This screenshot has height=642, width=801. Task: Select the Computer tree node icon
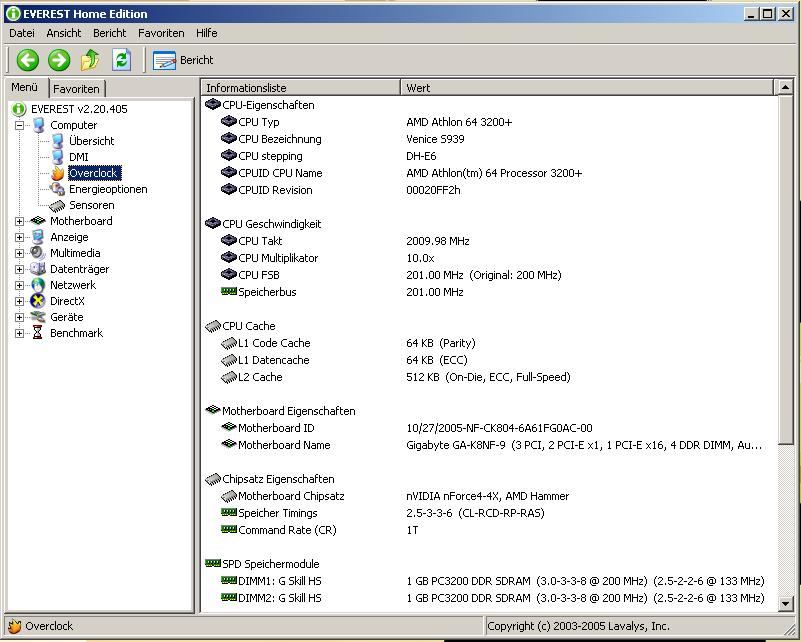pos(39,125)
